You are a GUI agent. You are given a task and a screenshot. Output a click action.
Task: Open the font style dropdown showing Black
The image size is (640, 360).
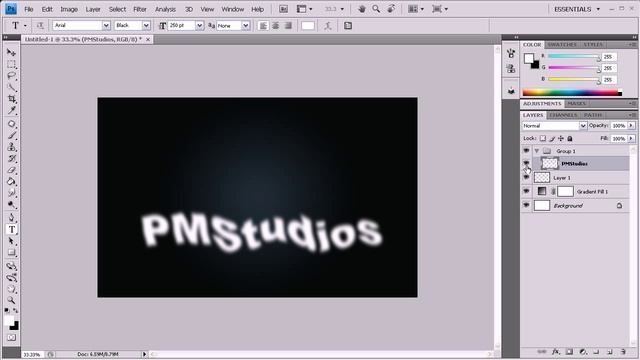pos(146,26)
